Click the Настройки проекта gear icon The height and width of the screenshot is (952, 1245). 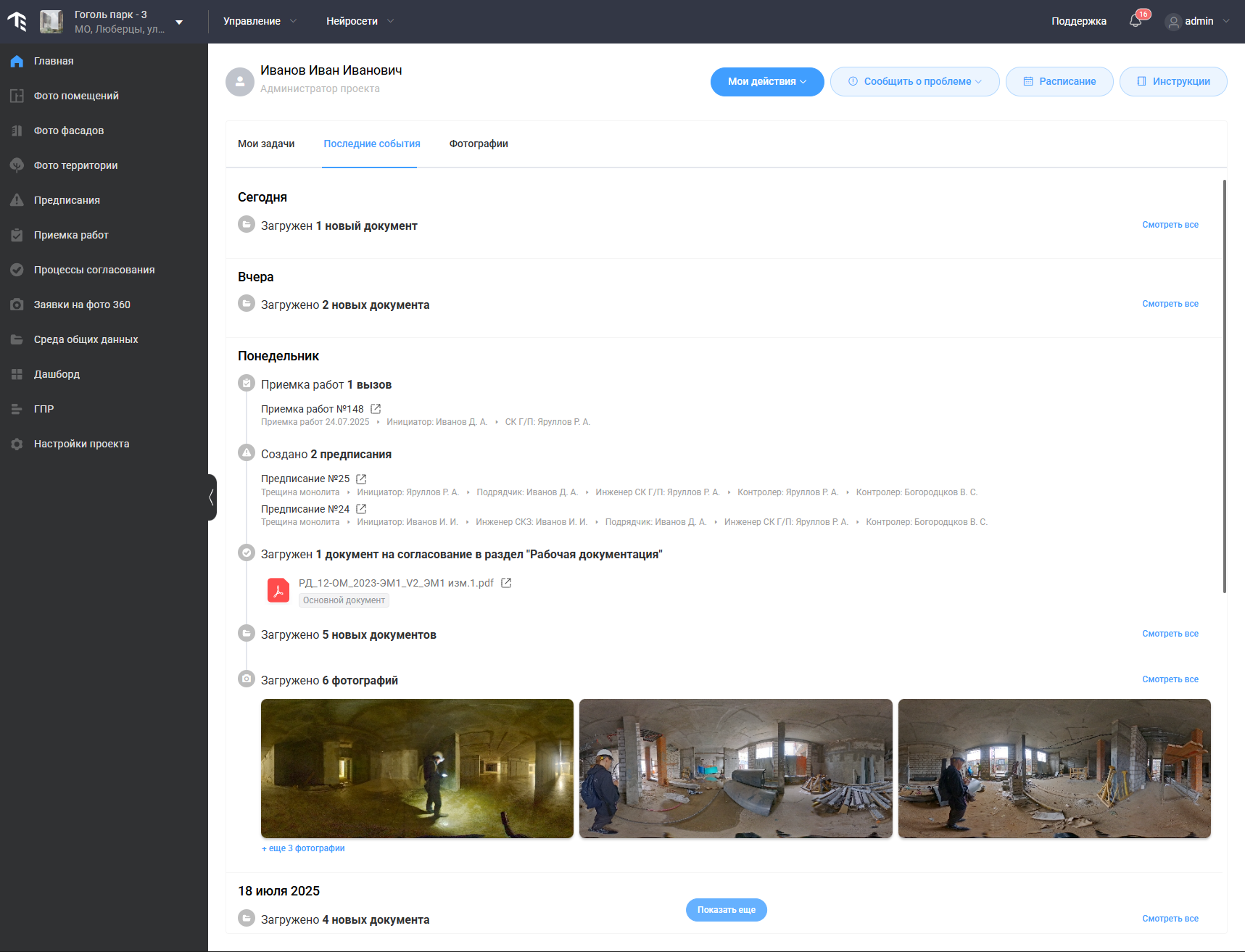pyautogui.click(x=17, y=444)
